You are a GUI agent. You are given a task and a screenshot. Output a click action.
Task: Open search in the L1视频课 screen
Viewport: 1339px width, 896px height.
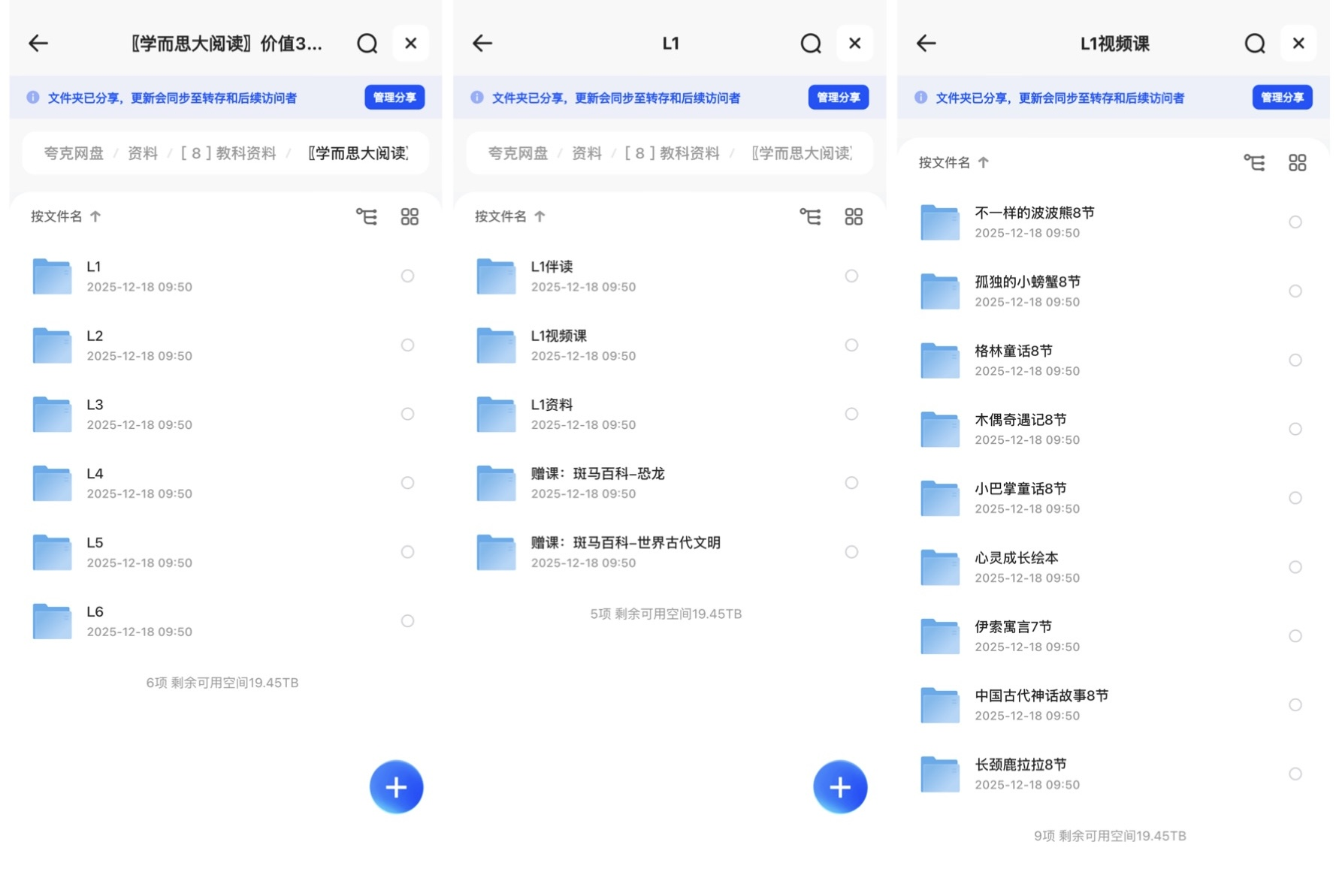(1253, 43)
